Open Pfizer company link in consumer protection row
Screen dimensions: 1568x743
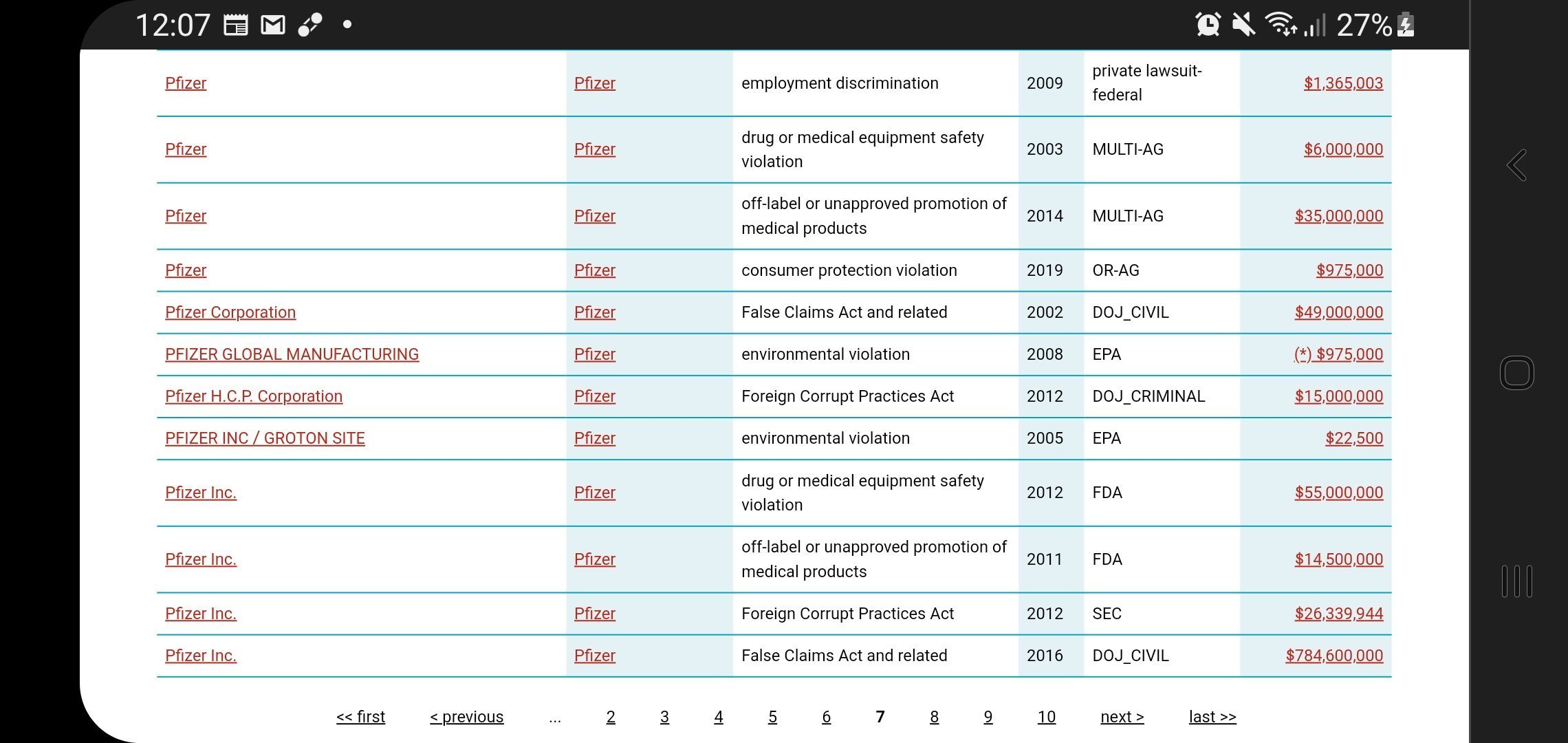(x=186, y=270)
